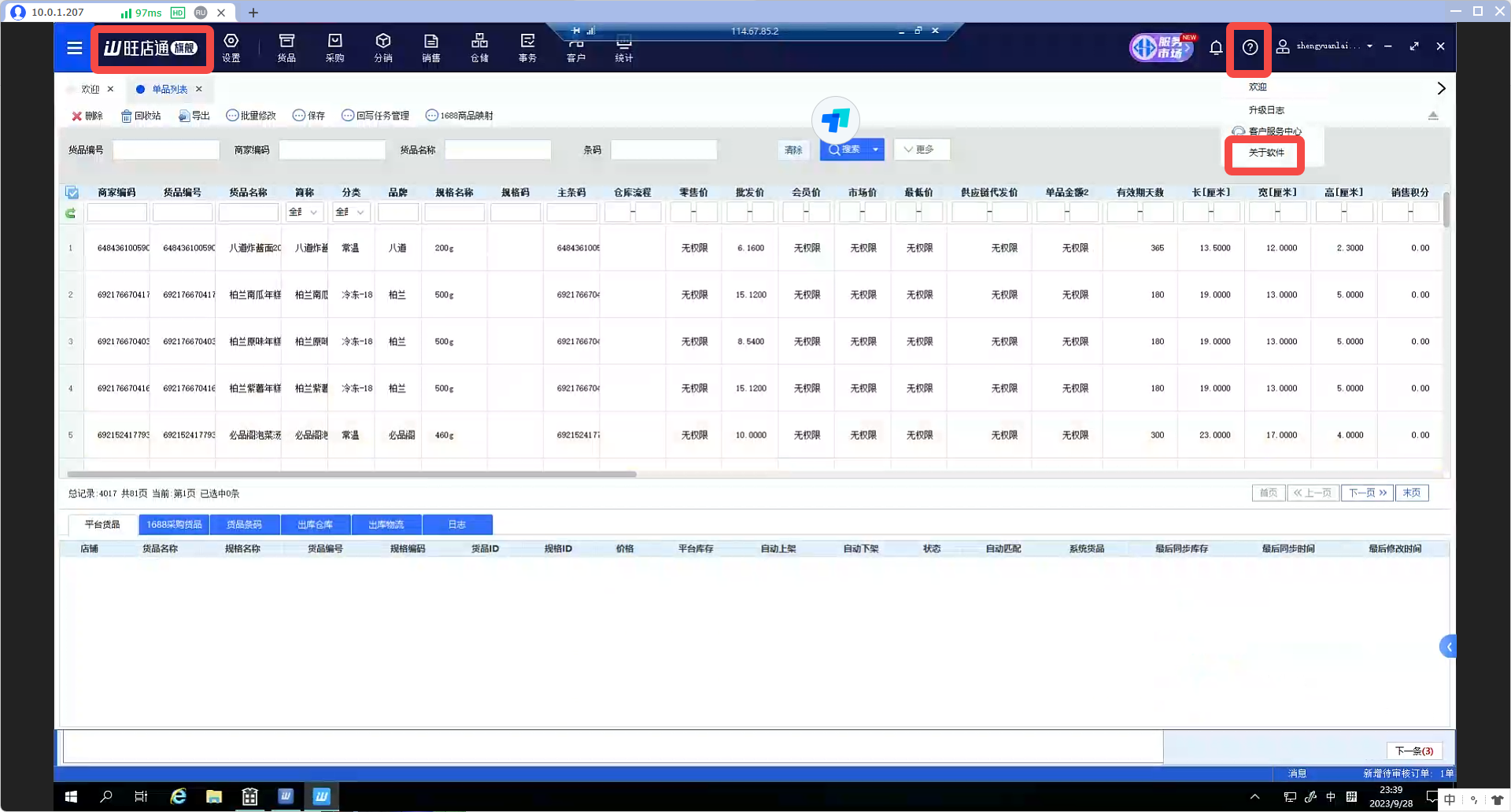Switch to the 欢迎 tab
Image resolution: width=1511 pixels, height=812 pixels.
[x=90, y=89]
